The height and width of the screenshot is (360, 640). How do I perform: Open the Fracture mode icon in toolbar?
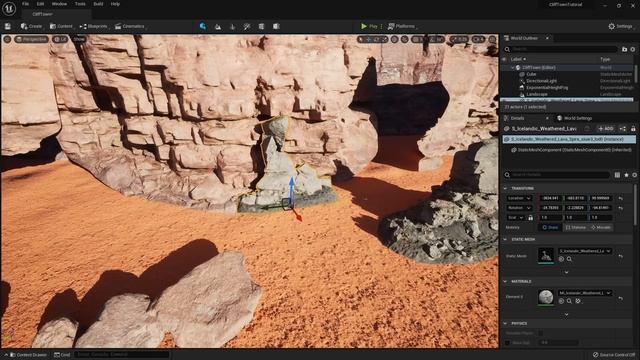[262, 27]
